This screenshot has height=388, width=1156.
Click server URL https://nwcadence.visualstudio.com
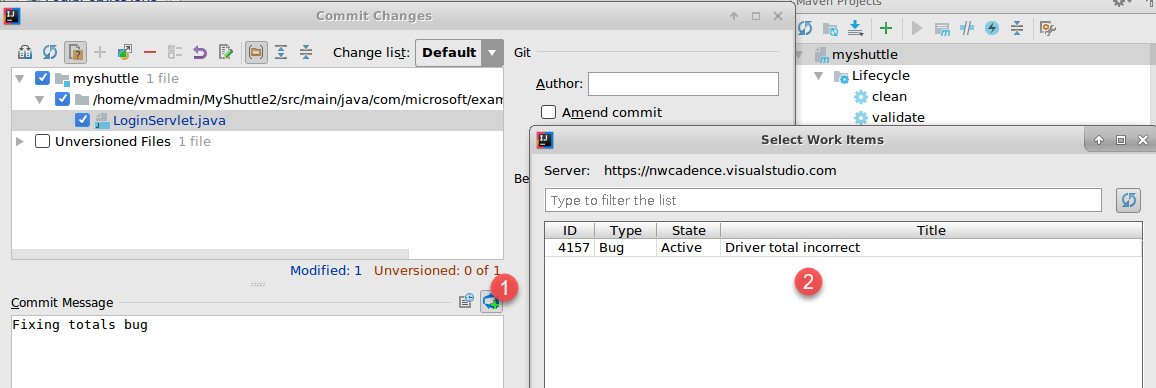[x=720, y=170]
